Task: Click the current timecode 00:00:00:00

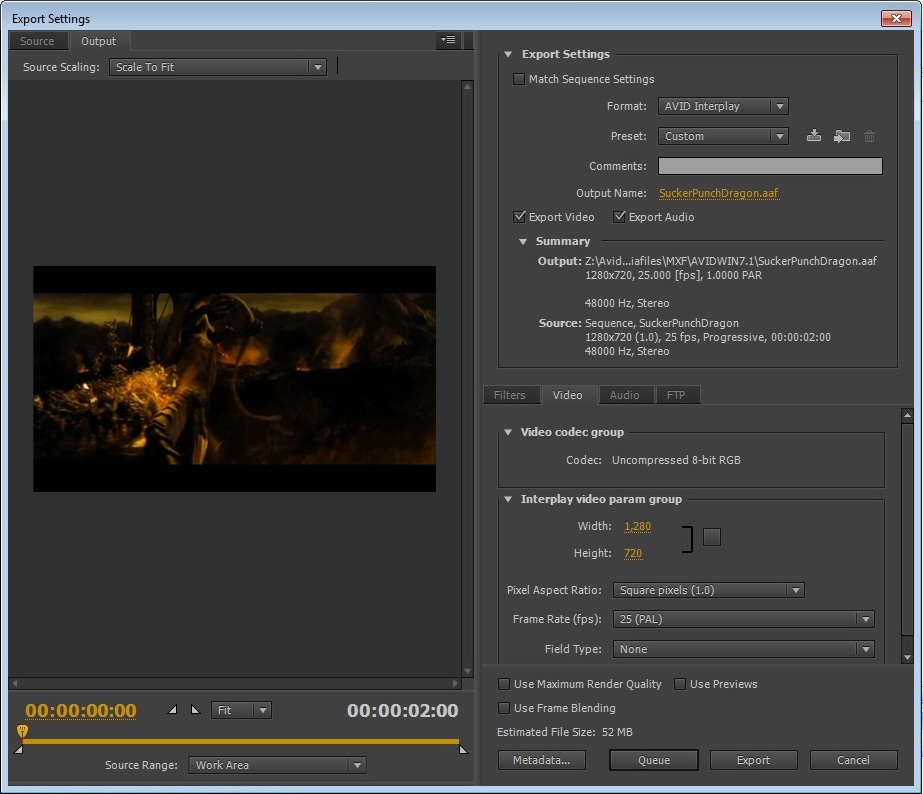Action: click(x=81, y=710)
